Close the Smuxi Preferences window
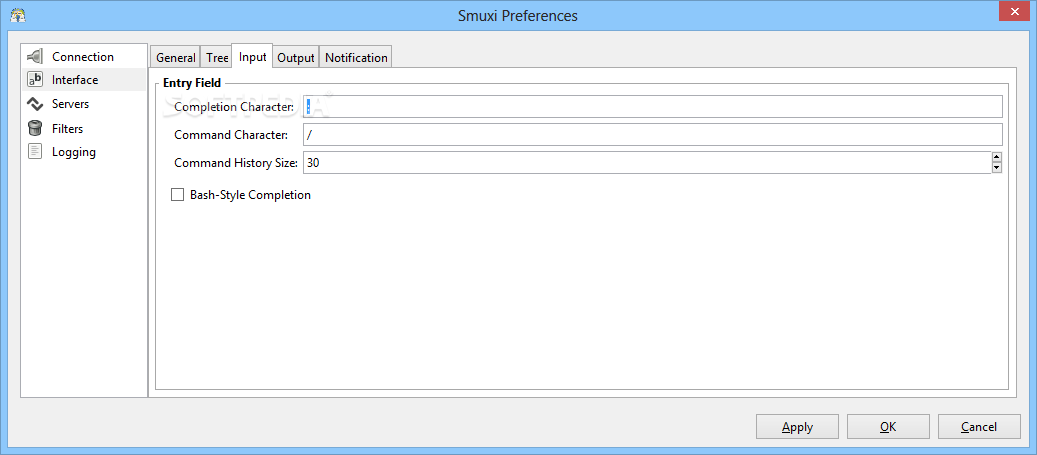The height and width of the screenshot is (455, 1037). (x=1015, y=11)
